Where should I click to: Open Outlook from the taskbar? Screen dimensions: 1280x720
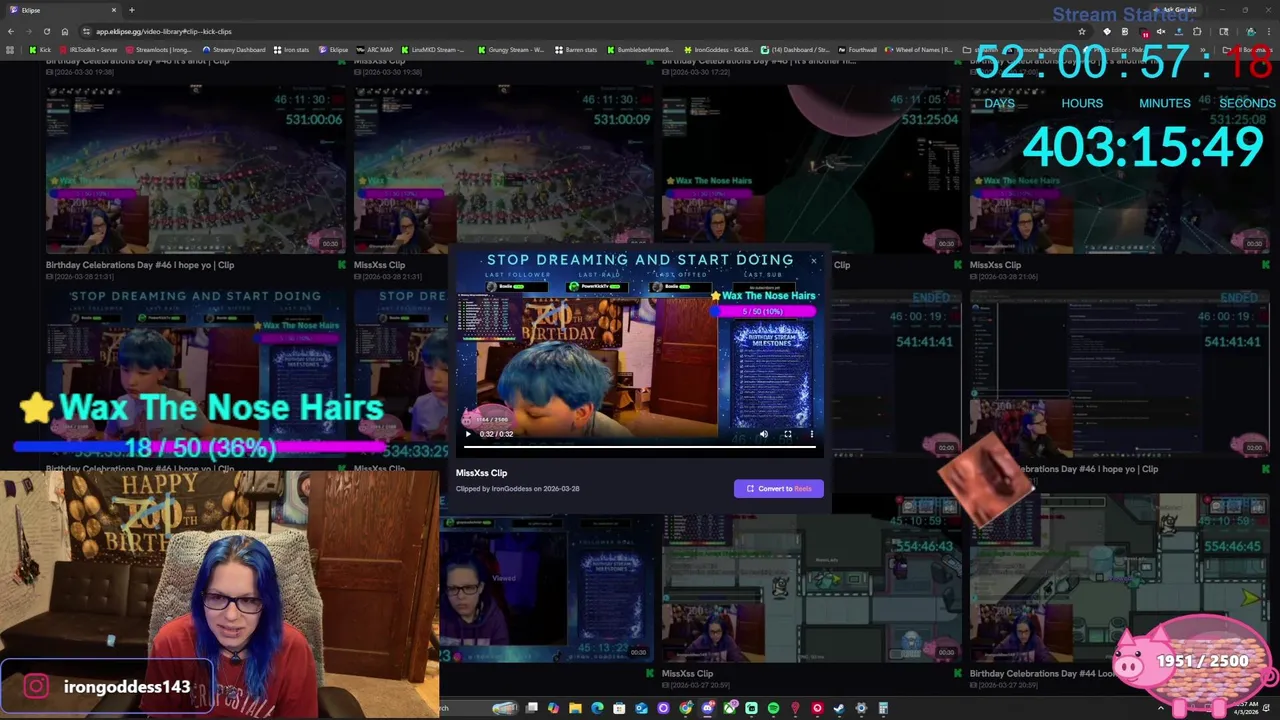(641, 708)
